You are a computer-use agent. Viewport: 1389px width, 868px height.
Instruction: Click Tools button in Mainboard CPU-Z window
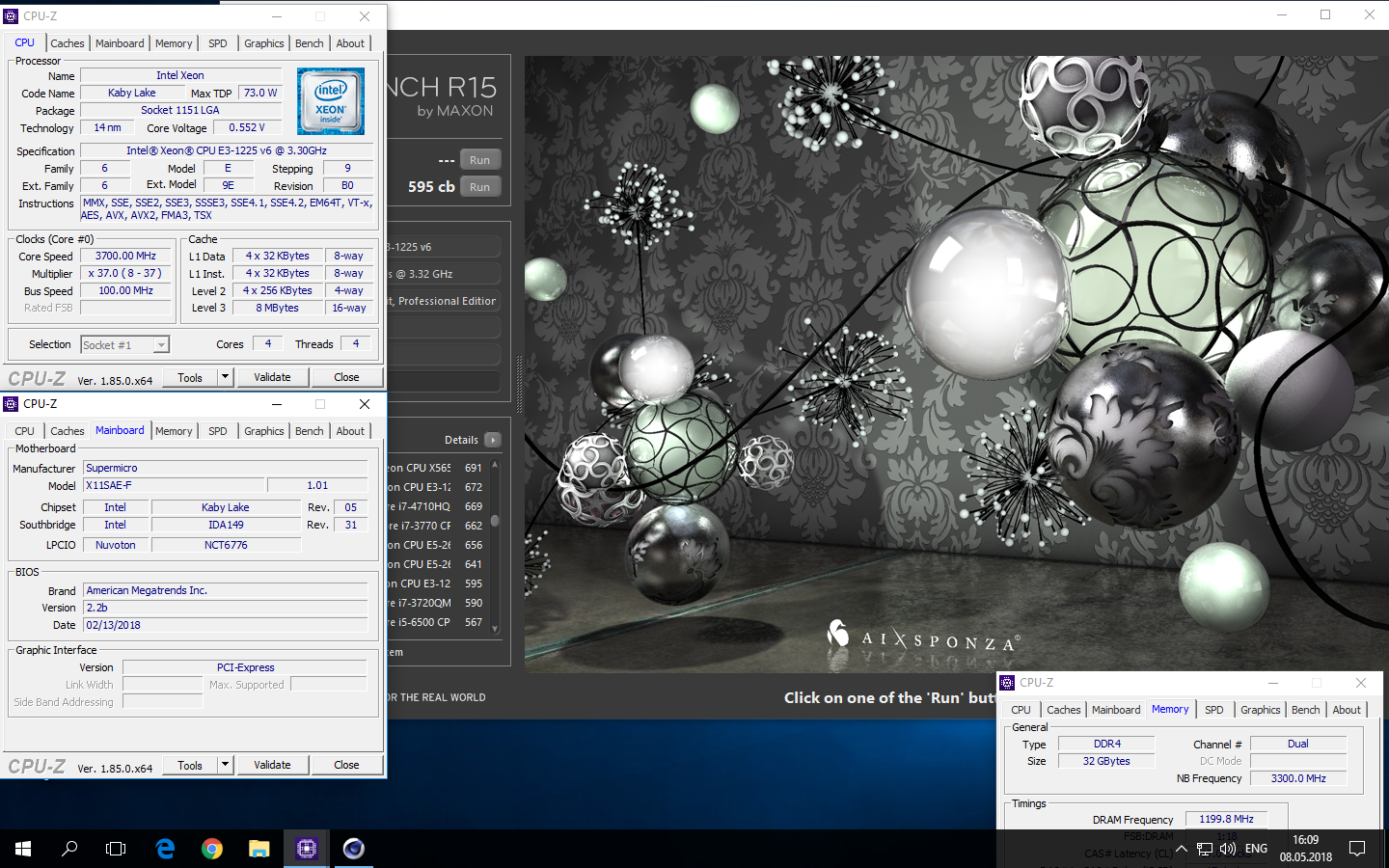(190, 765)
